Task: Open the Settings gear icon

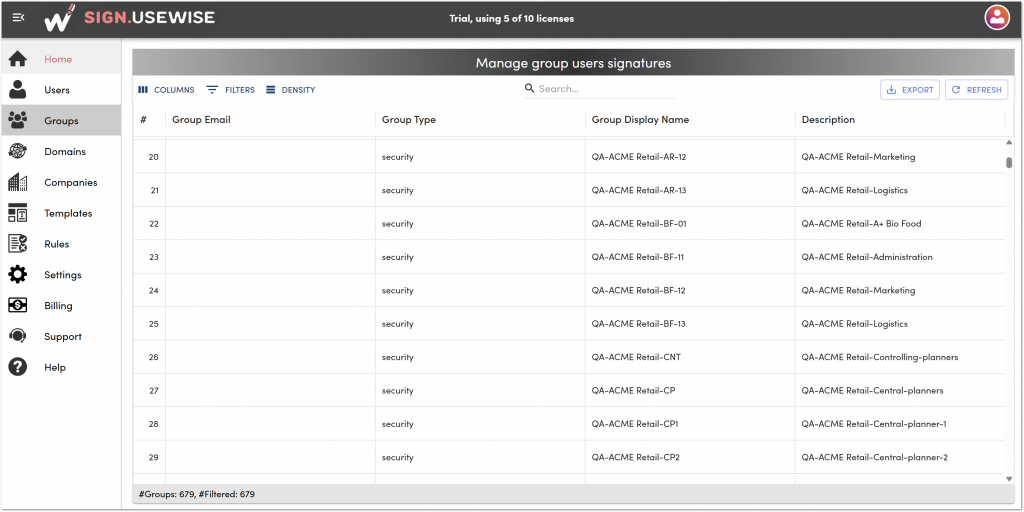Action: pyautogui.click(x=18, y=274)
